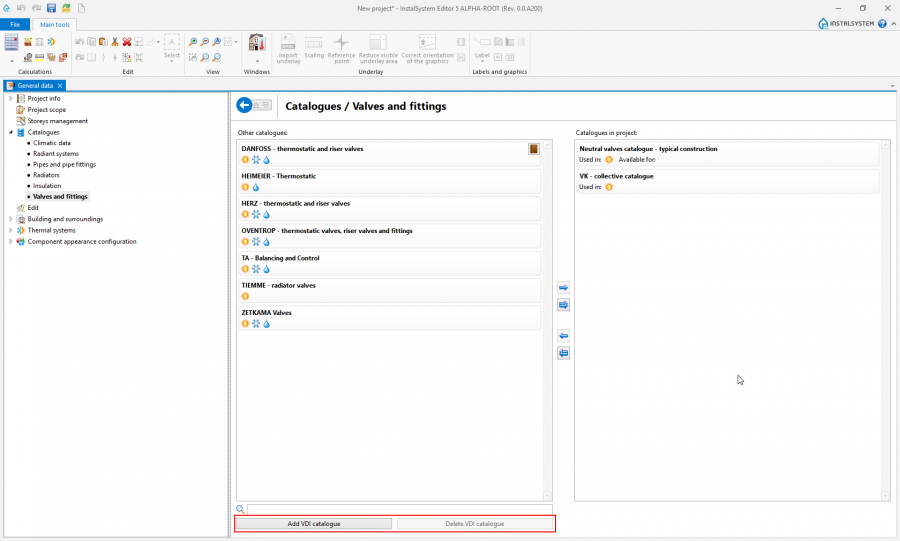Click the add-to-project right arrow icon
900x541 pixels.
pyautogui.click(x=563, y=288)
